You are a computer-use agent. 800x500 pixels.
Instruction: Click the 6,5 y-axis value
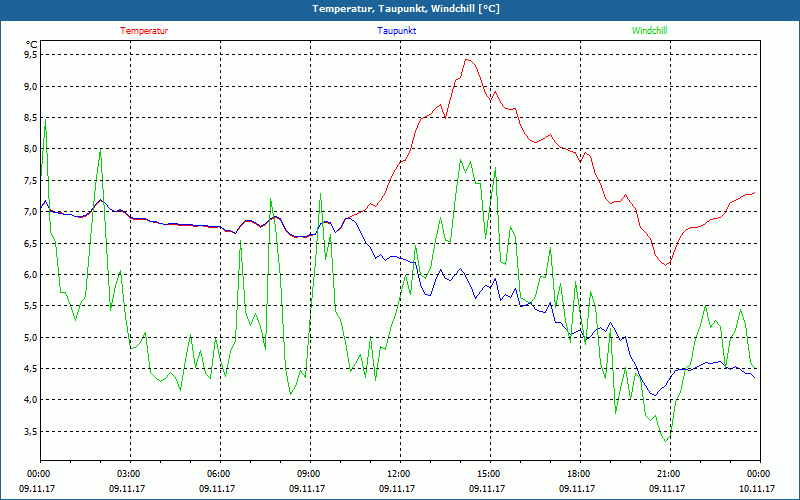[x=32, y=243]
